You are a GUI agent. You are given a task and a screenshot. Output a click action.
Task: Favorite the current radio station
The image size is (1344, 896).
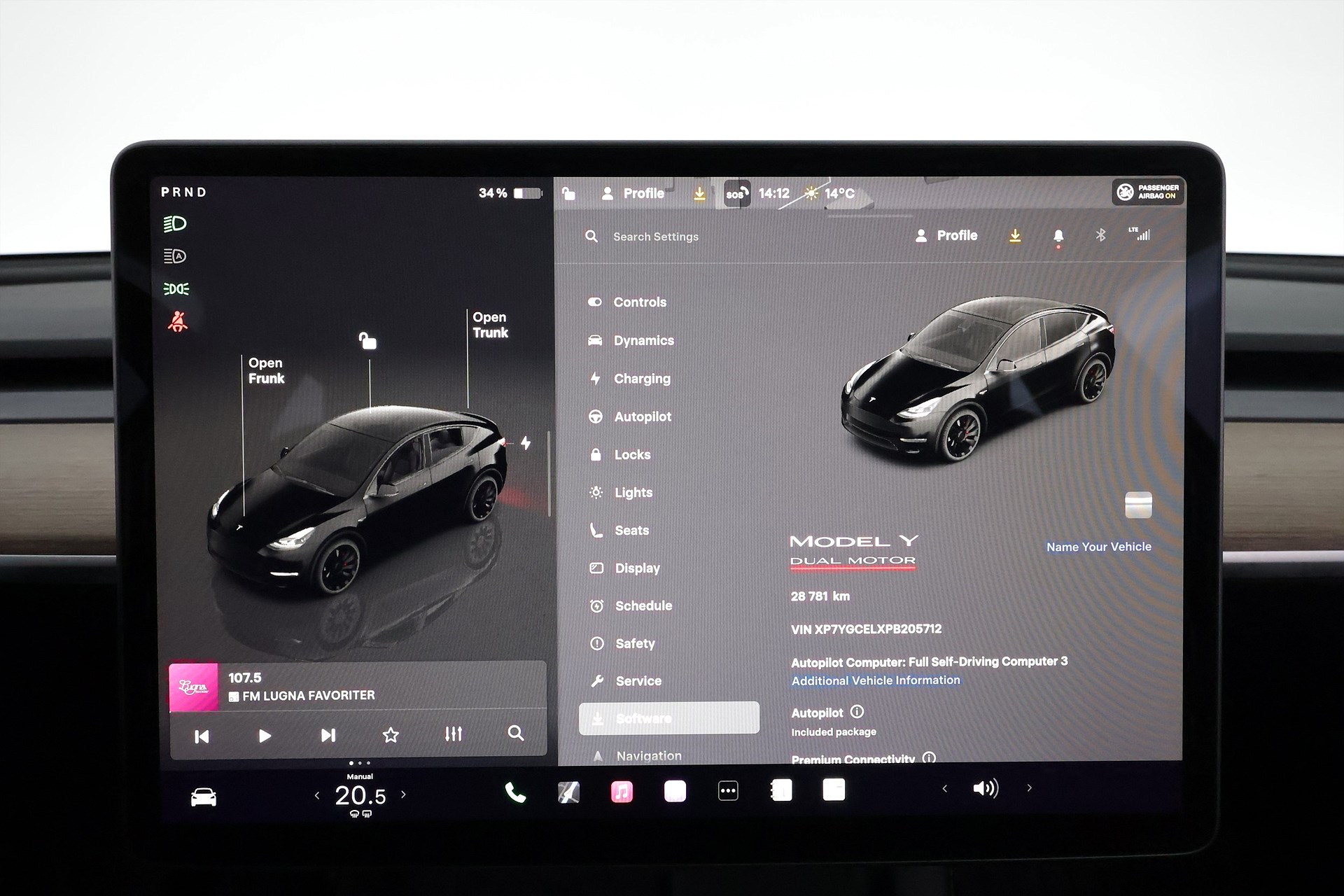pyautogui.click(x=391, y=735)
